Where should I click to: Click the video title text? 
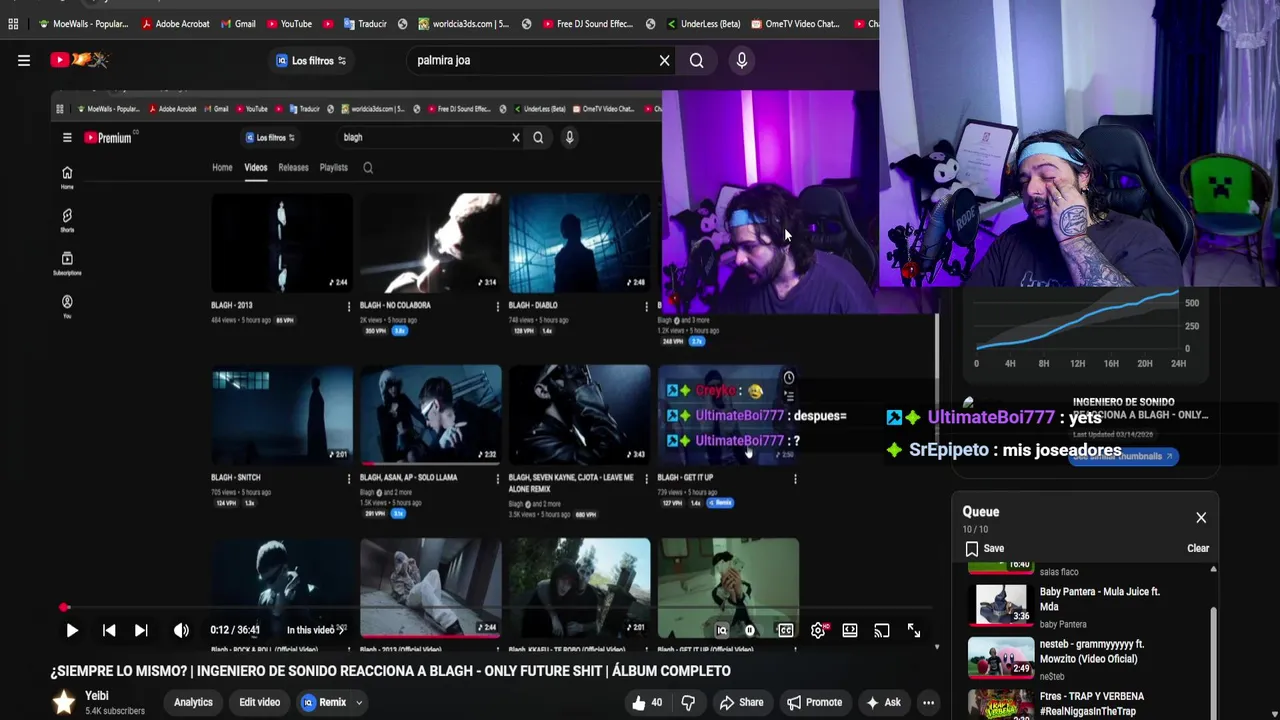click(x=391, y=671)
